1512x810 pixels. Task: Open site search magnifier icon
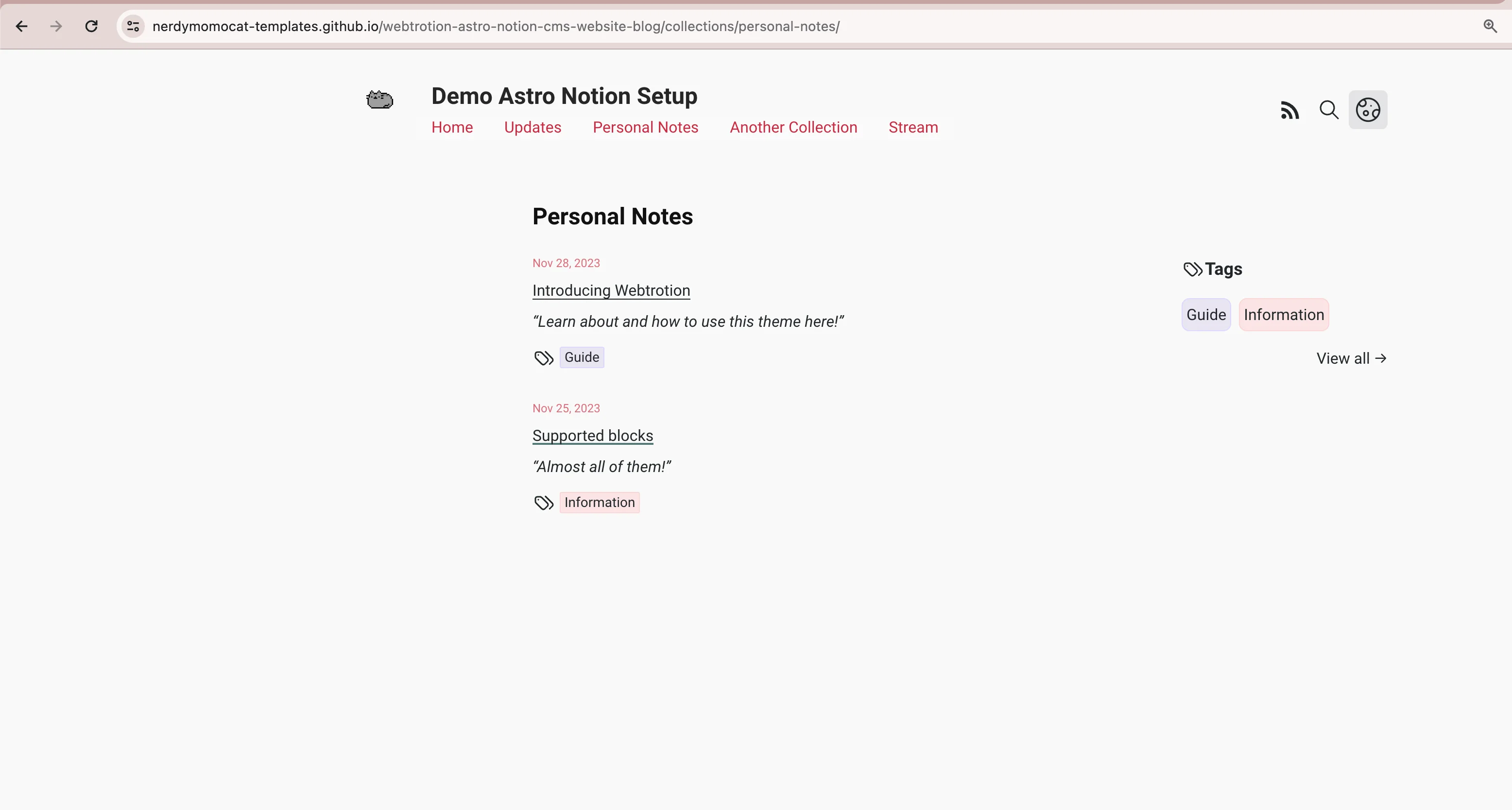pos(1329,110)
